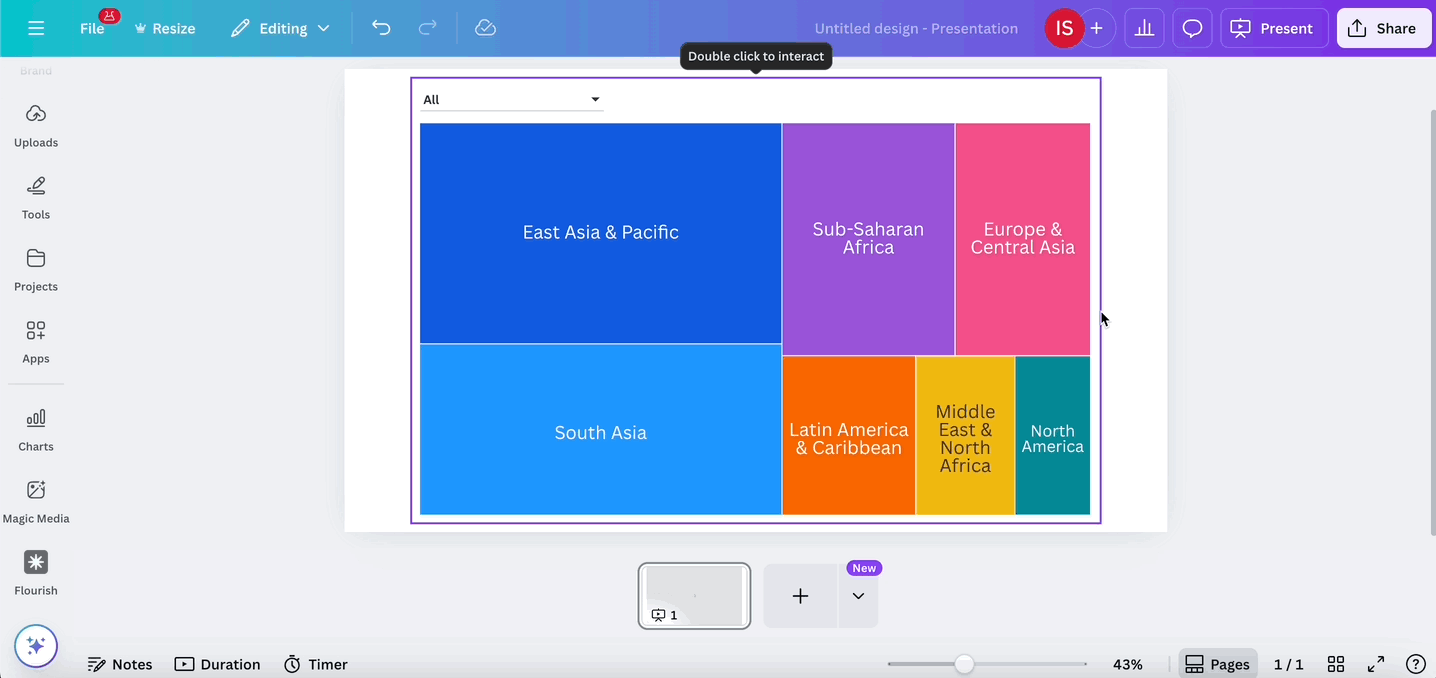Open the comments speech bubble icon
This screenshot has width=1436, height=678.
click(x=1192, y=28)
